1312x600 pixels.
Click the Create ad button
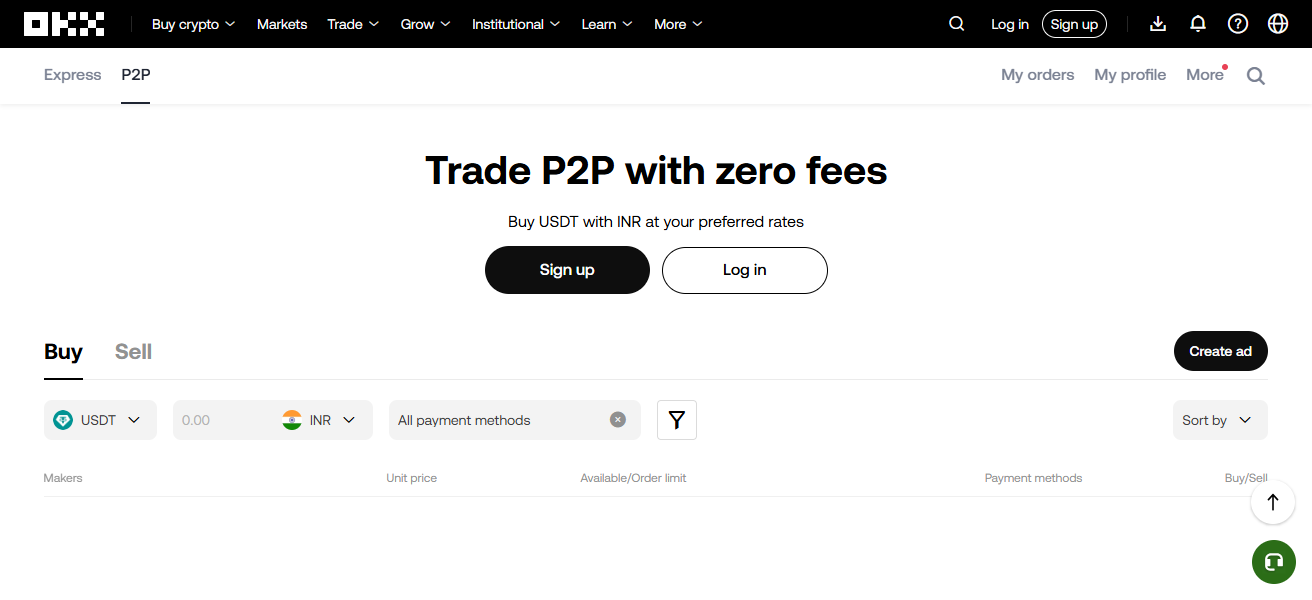[x=1220, y=351]
